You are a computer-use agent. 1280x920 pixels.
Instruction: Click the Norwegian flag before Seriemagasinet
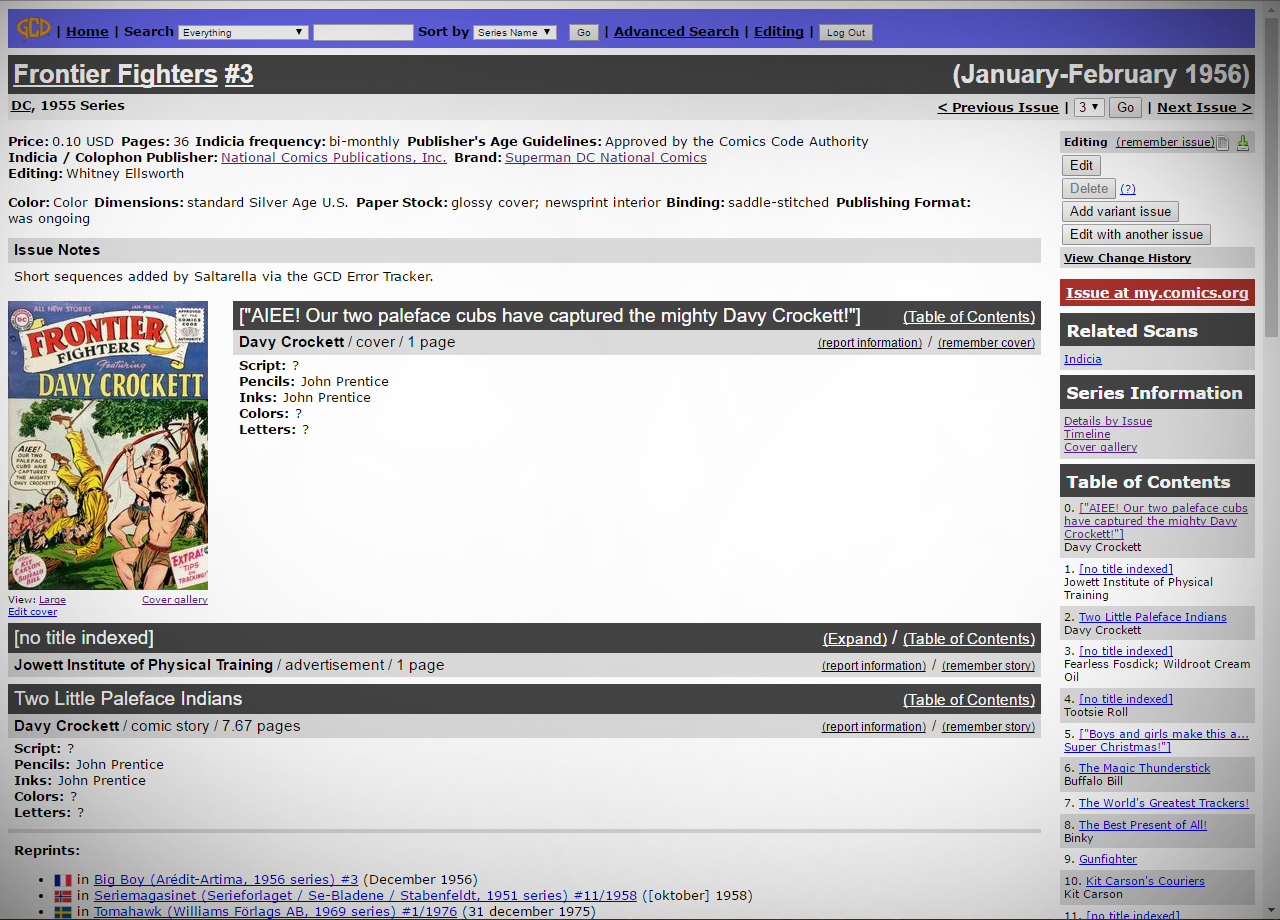tap(63, 896)
